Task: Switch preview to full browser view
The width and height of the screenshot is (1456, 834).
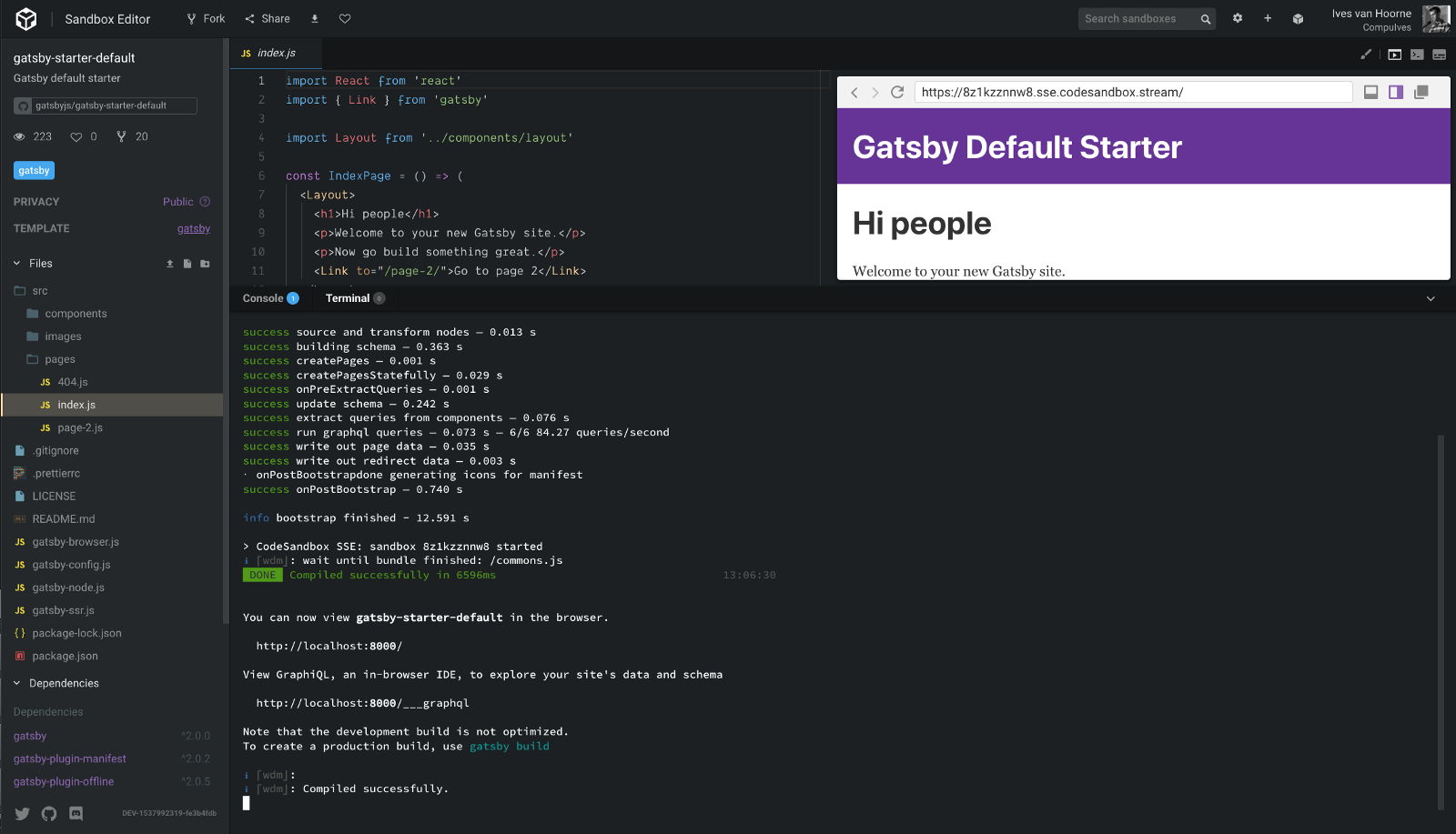Action: tap(1371, 91)
